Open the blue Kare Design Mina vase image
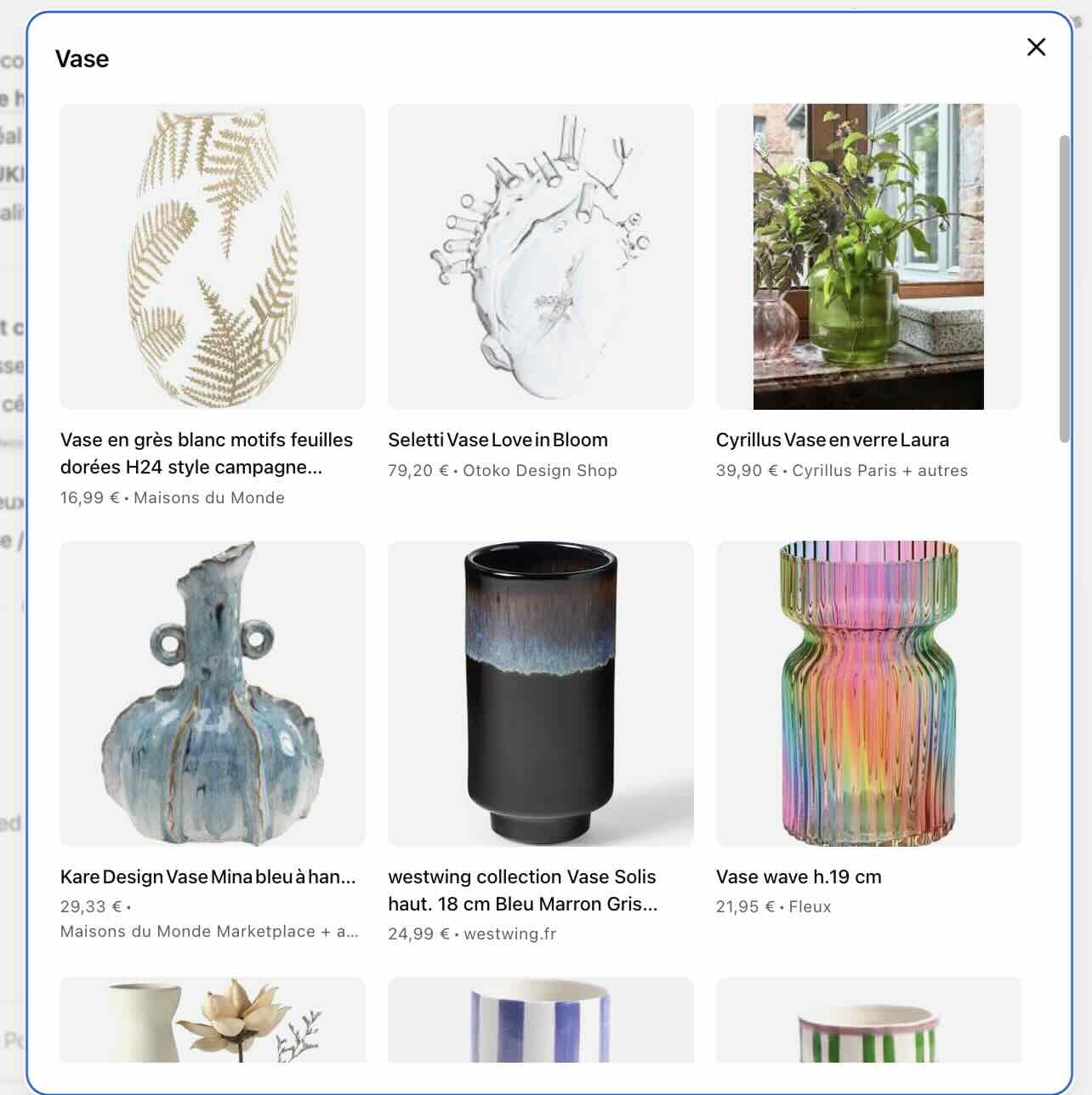Image resolution: width=1092 pixels, height=1095 pixels. click(x=213, y=694)
